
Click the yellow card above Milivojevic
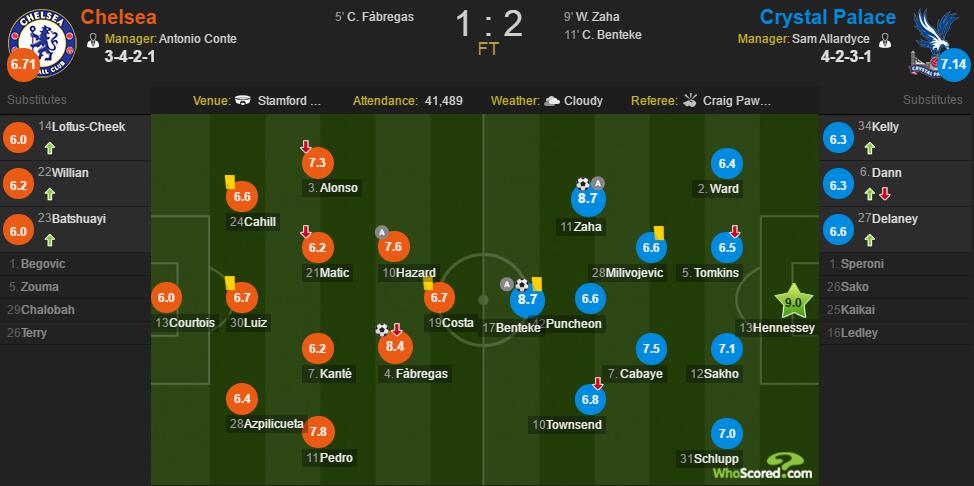tap(659, 231)
